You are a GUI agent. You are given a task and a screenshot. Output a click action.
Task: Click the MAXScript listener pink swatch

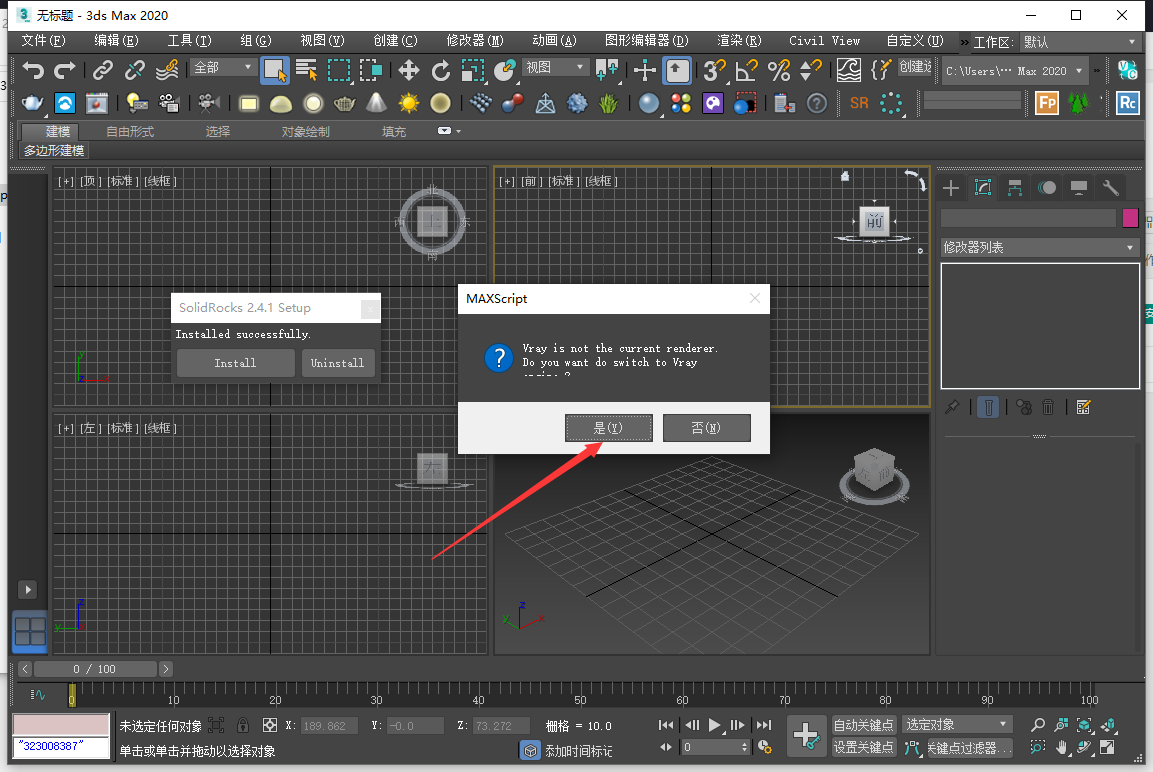[61, 725]
